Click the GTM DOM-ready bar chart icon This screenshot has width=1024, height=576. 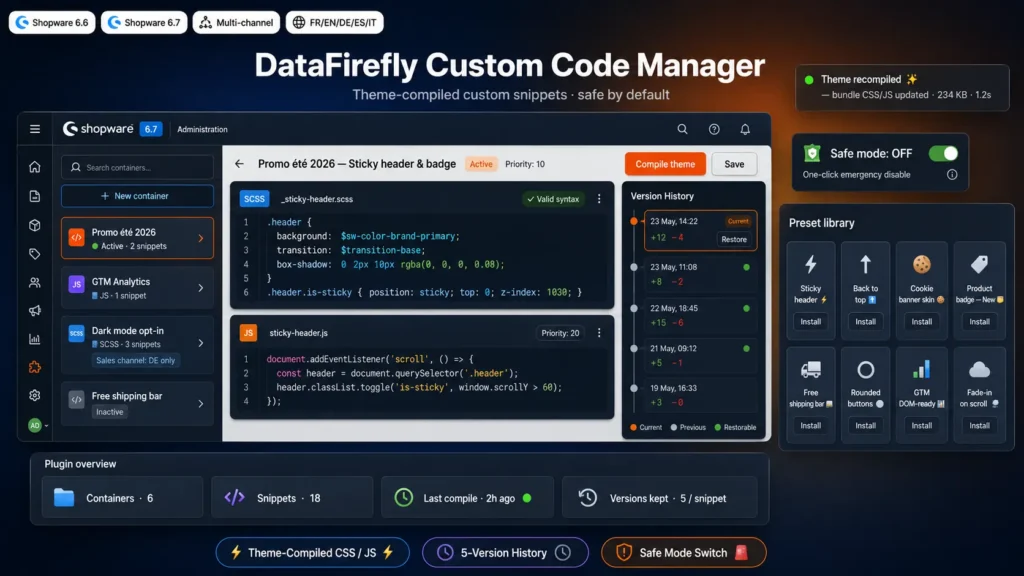[x=921, y=370]
